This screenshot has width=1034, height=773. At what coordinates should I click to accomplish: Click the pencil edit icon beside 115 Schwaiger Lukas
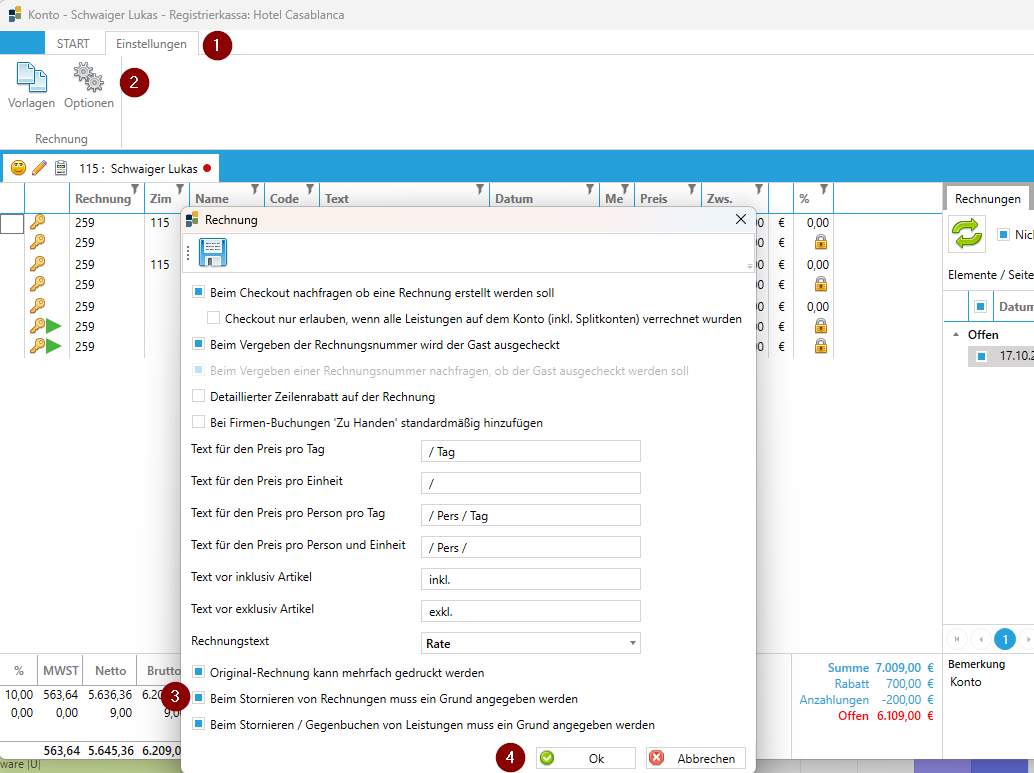click(40, 168)
